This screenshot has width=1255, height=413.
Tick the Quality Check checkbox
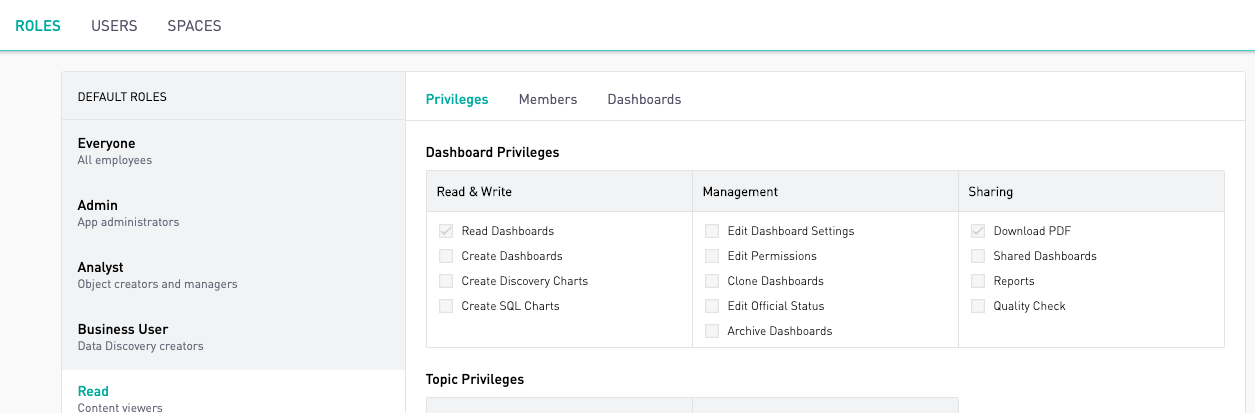(978, 306)
